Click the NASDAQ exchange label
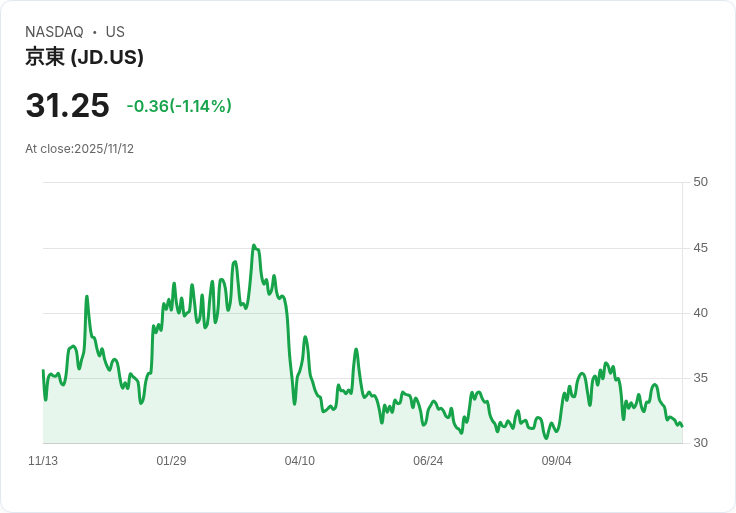Image resolution: width=736 pixels, height=513 pixels. coord(54,32)
